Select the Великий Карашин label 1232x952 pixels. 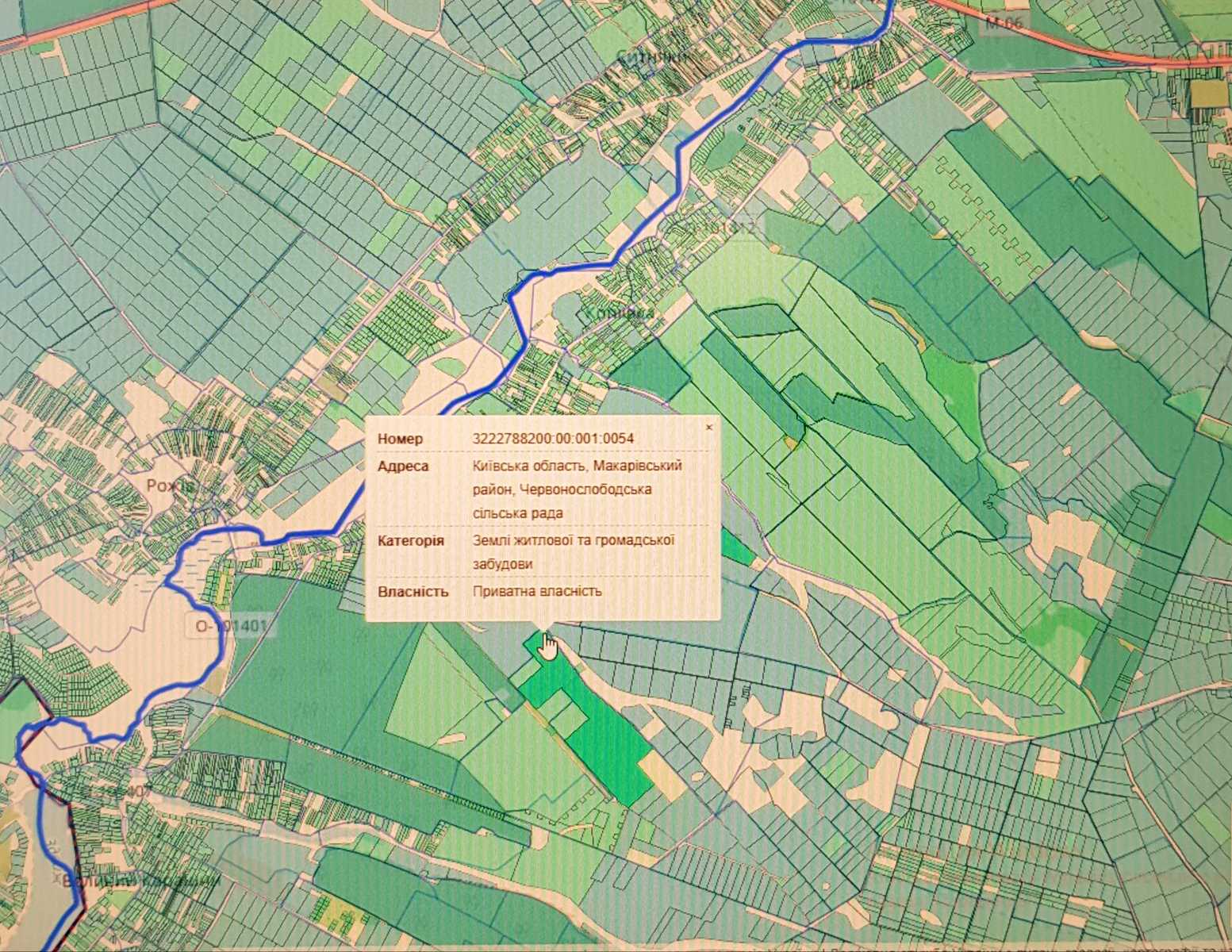[141, 881]
